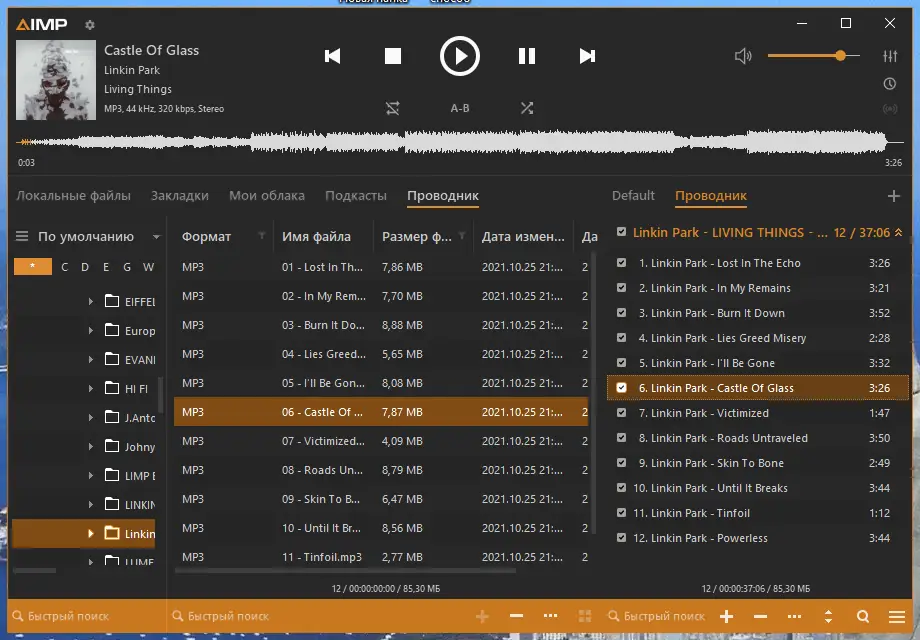Expand the LIMP folder

point(90,476)
